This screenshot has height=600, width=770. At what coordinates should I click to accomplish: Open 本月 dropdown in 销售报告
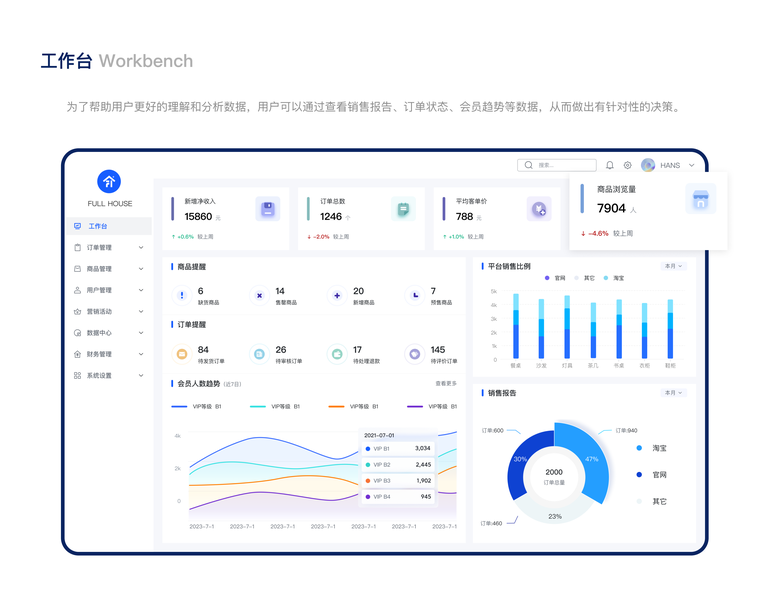pos(673,393)
